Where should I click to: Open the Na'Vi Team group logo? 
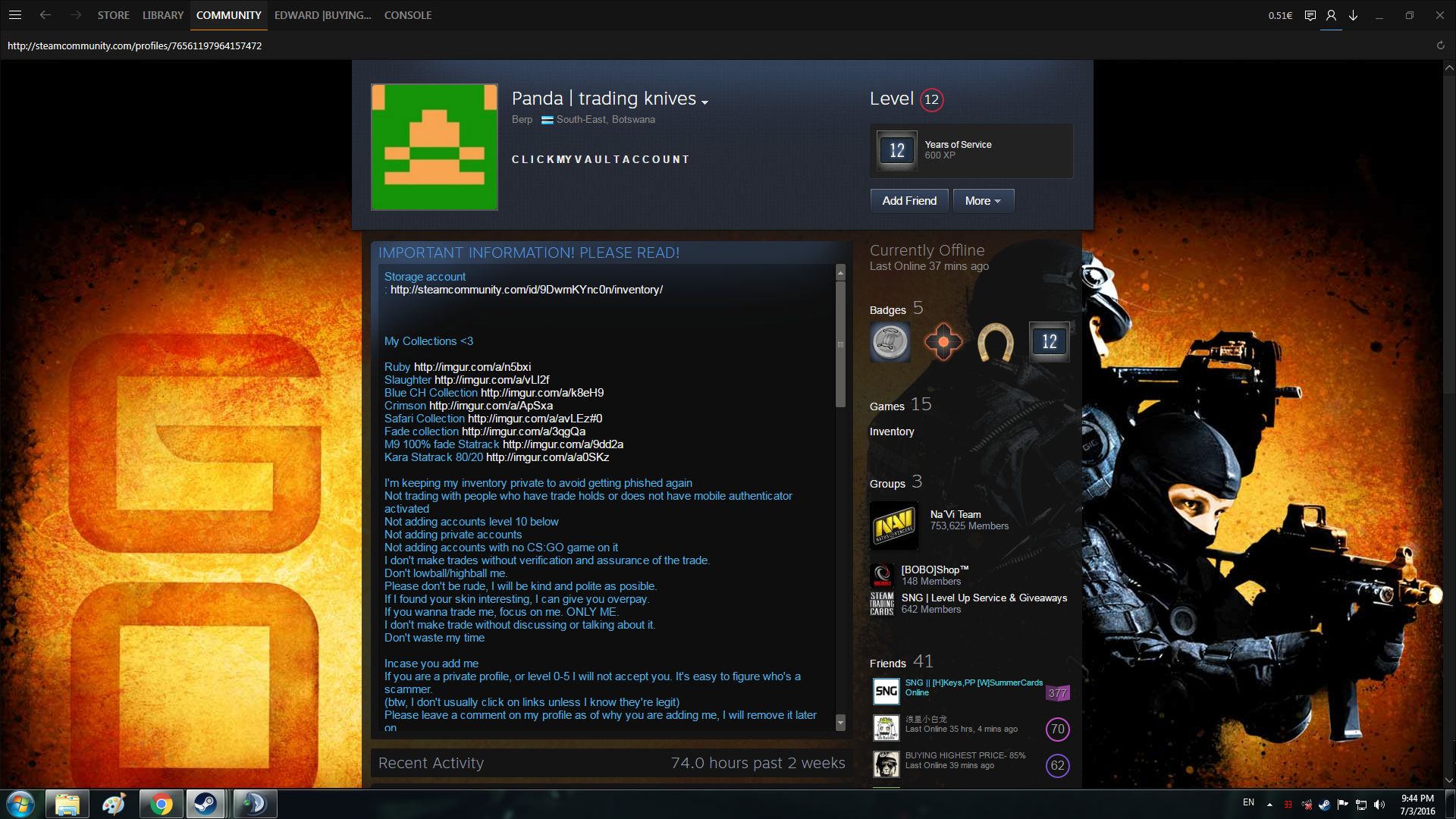[893, 525]
